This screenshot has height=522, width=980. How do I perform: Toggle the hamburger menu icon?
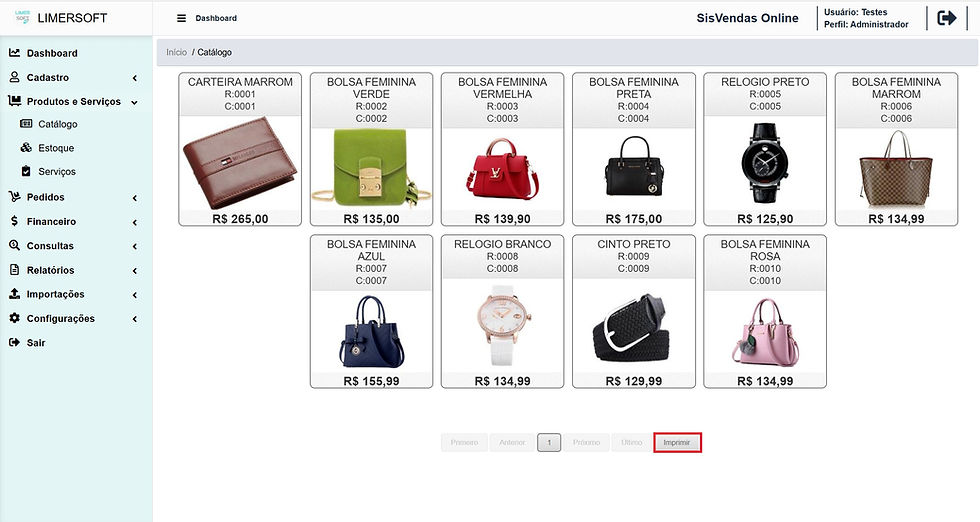(181, 18)
